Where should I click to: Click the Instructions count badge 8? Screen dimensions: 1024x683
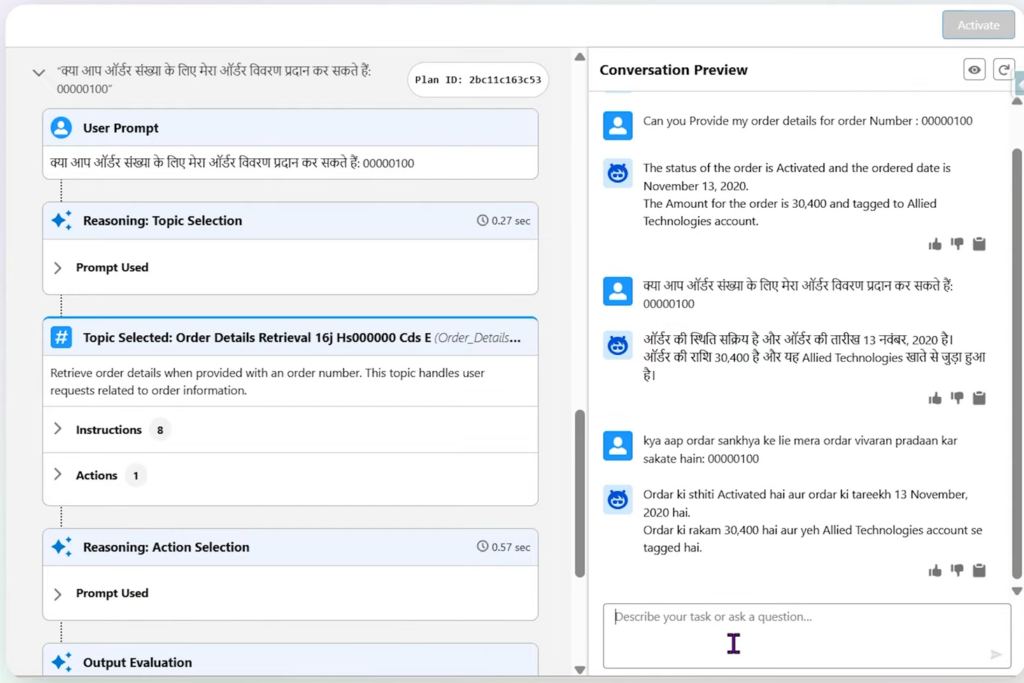(x=160, y=430)
